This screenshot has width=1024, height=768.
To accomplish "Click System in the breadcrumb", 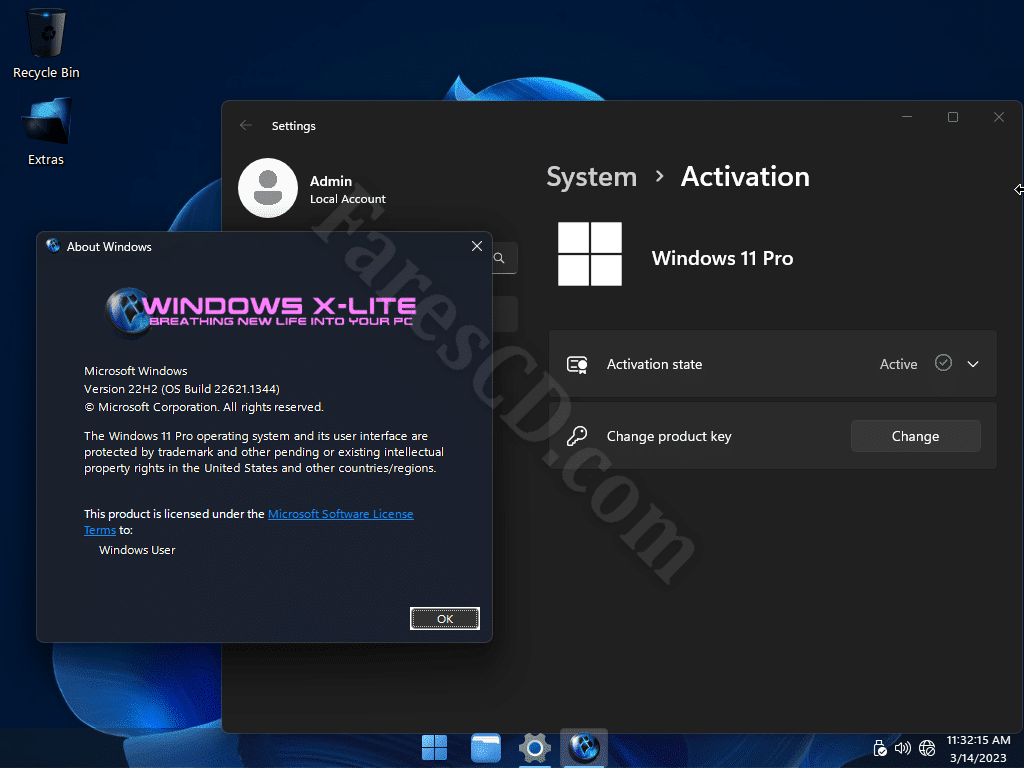I will click(x=592, y=177).
